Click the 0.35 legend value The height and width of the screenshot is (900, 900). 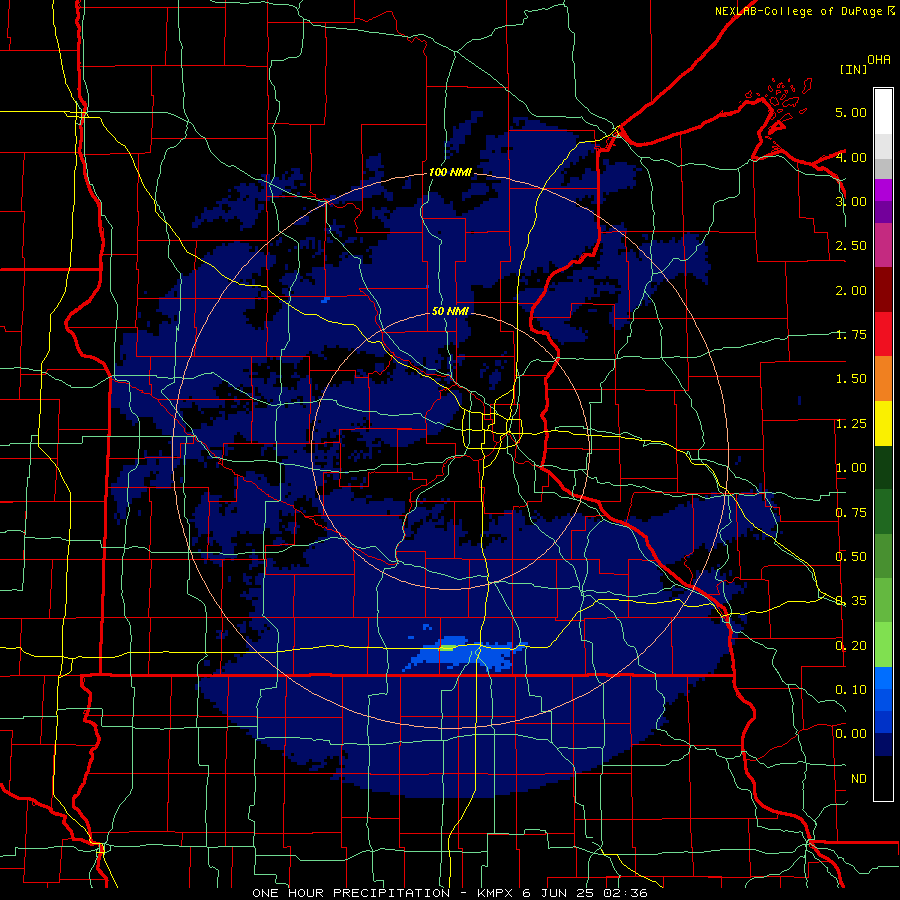click(851, 601)
